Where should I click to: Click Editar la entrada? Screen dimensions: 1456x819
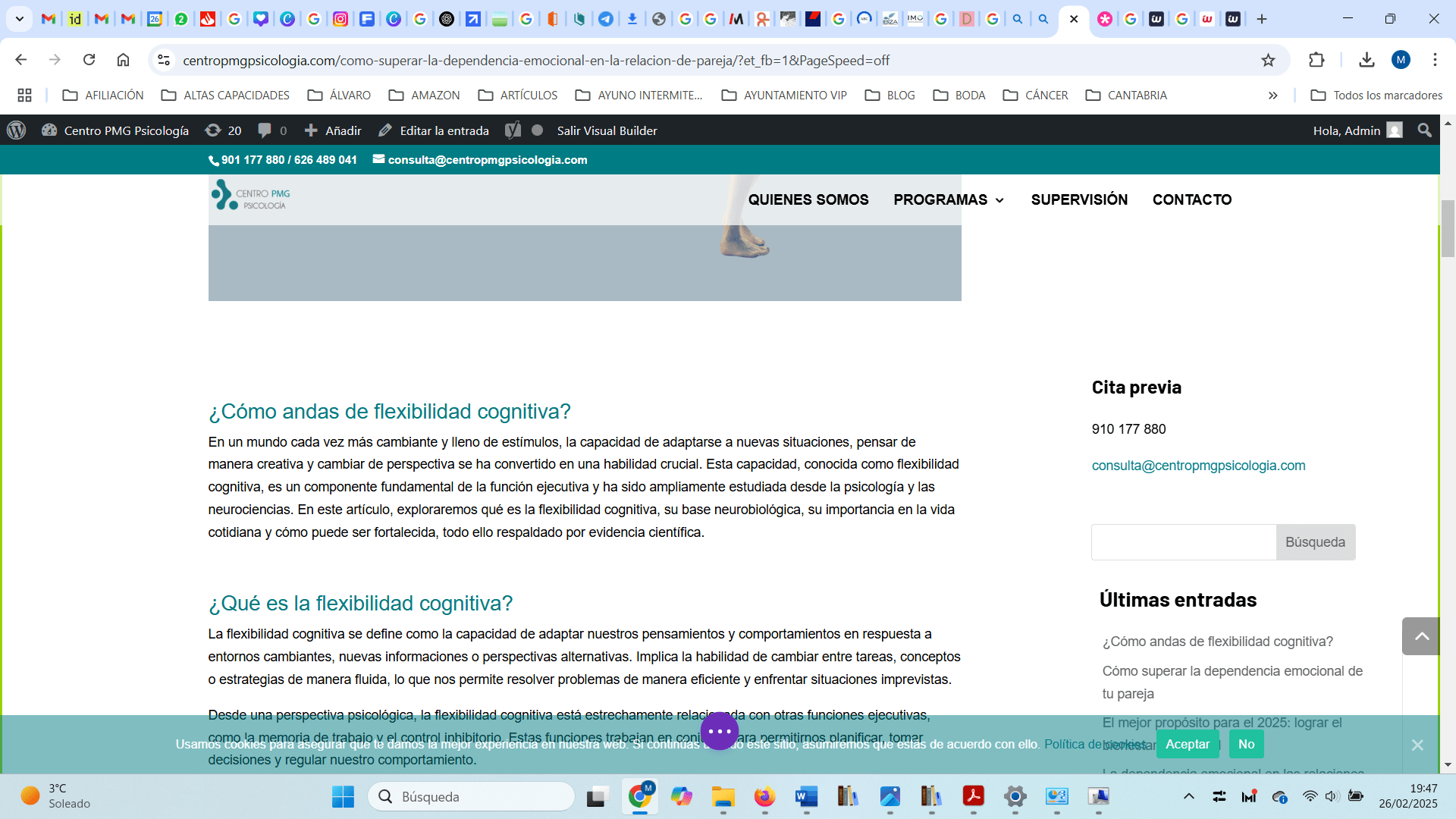[x=434, y=130]
